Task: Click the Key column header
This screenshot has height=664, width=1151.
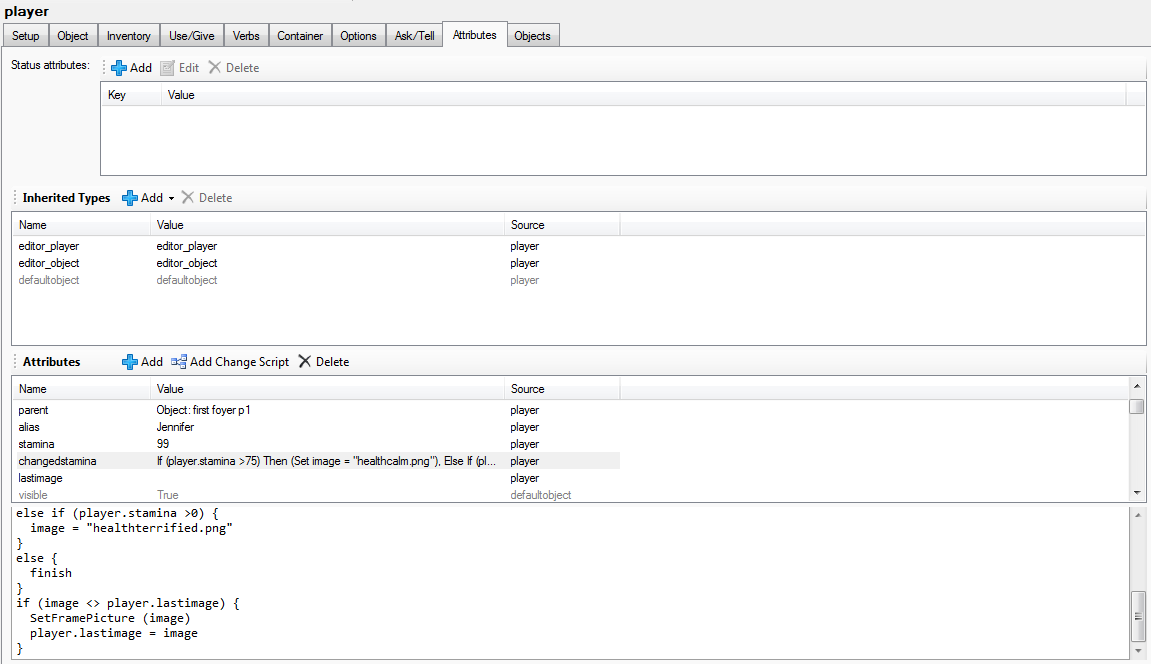Action: tap(117, 95)
